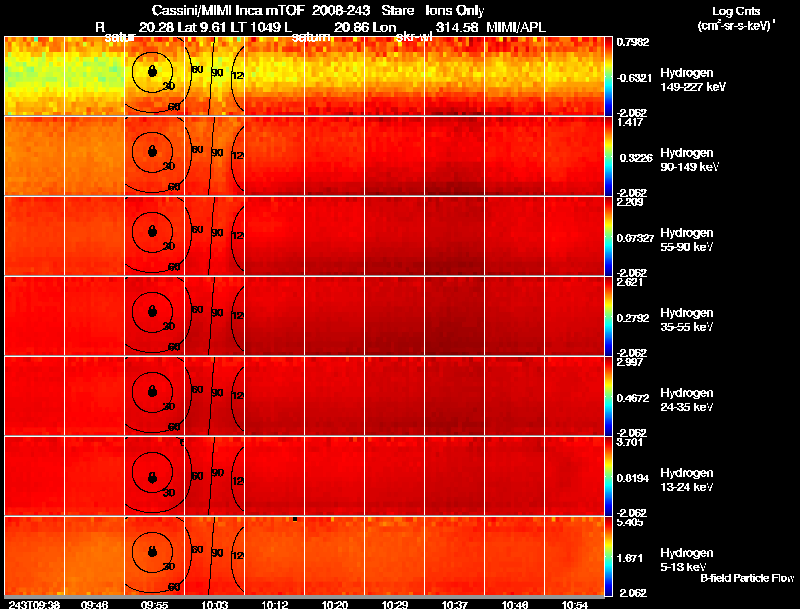Click Saturn marker in the 149-227 keV panel

(x=152, y=71)
